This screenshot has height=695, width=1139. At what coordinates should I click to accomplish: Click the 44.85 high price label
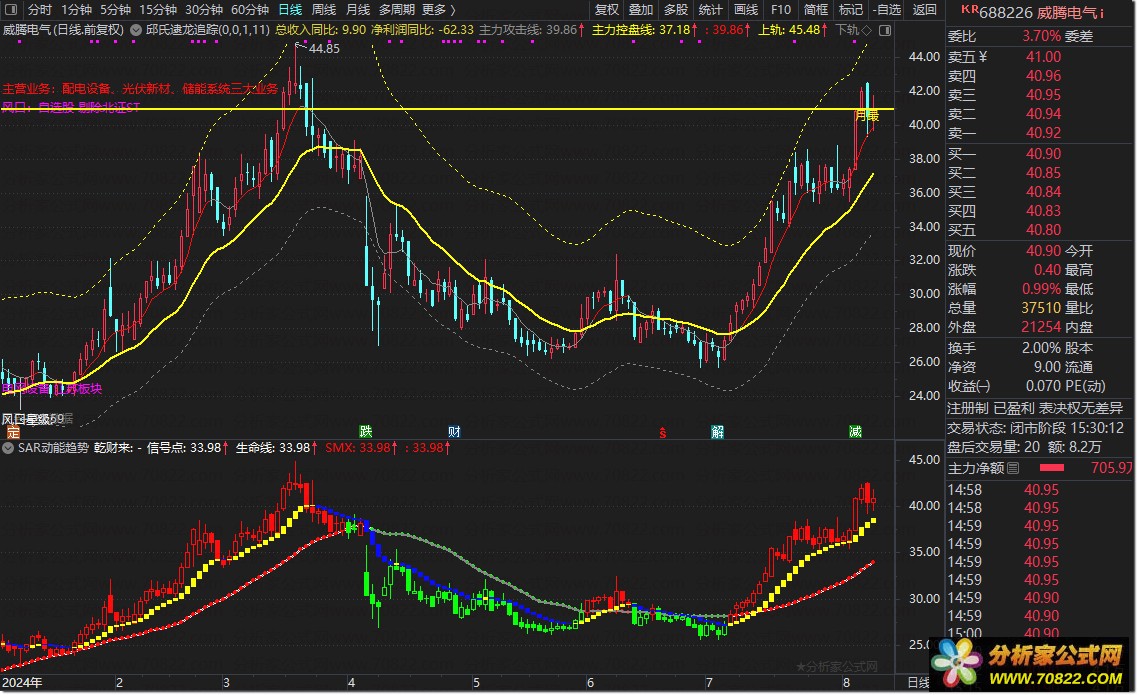point(324,49)
